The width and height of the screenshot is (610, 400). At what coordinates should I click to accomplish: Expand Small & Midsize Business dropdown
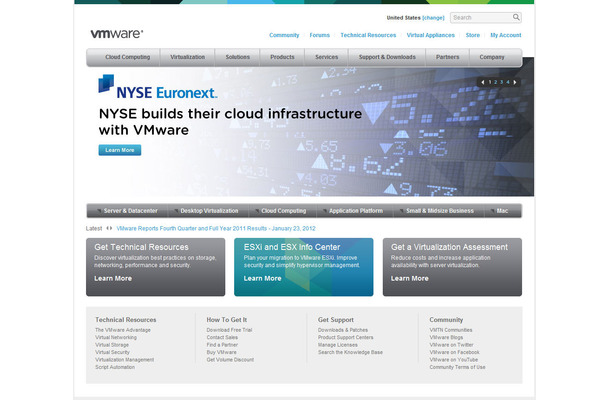pos(437,211)
